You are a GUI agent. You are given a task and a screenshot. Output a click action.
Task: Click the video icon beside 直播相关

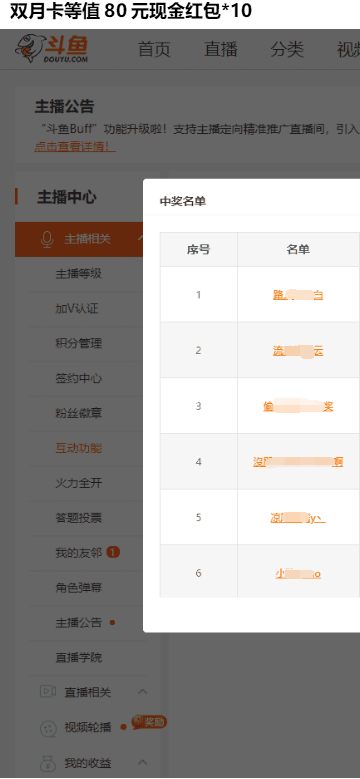tap(48, 692)
